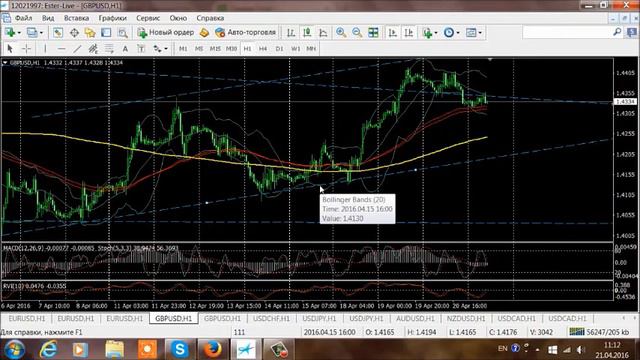This screenshot has height=360, width=640.
Task: Open the Графики menu
Action: pyautogui.click(x=113, y=18)
